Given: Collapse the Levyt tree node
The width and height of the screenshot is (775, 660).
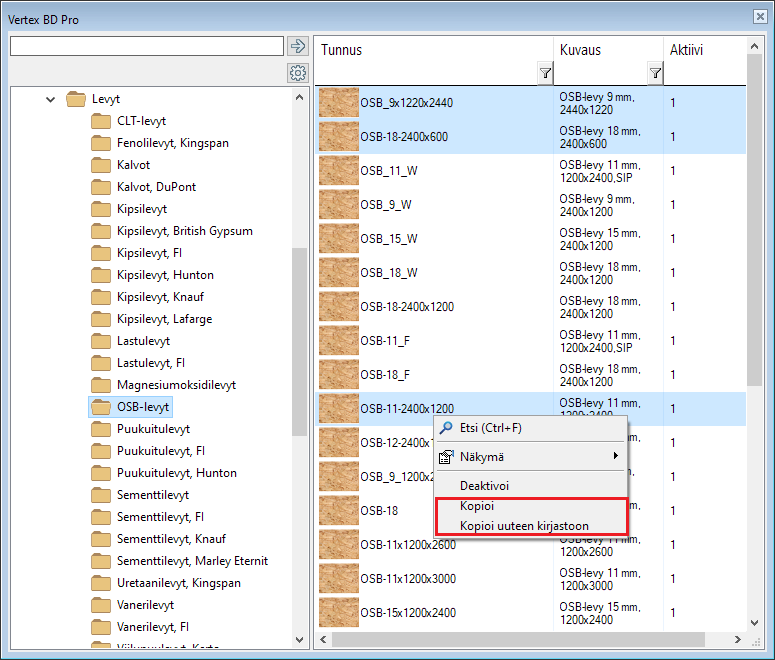Looking at the screenshot, I should point(51,99).
